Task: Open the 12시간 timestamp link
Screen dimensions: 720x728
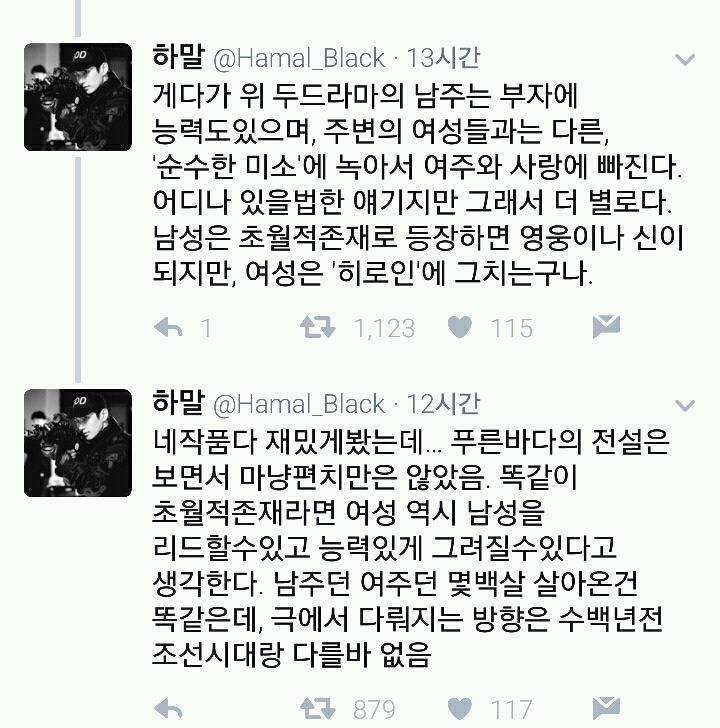Action: [443, 404]
